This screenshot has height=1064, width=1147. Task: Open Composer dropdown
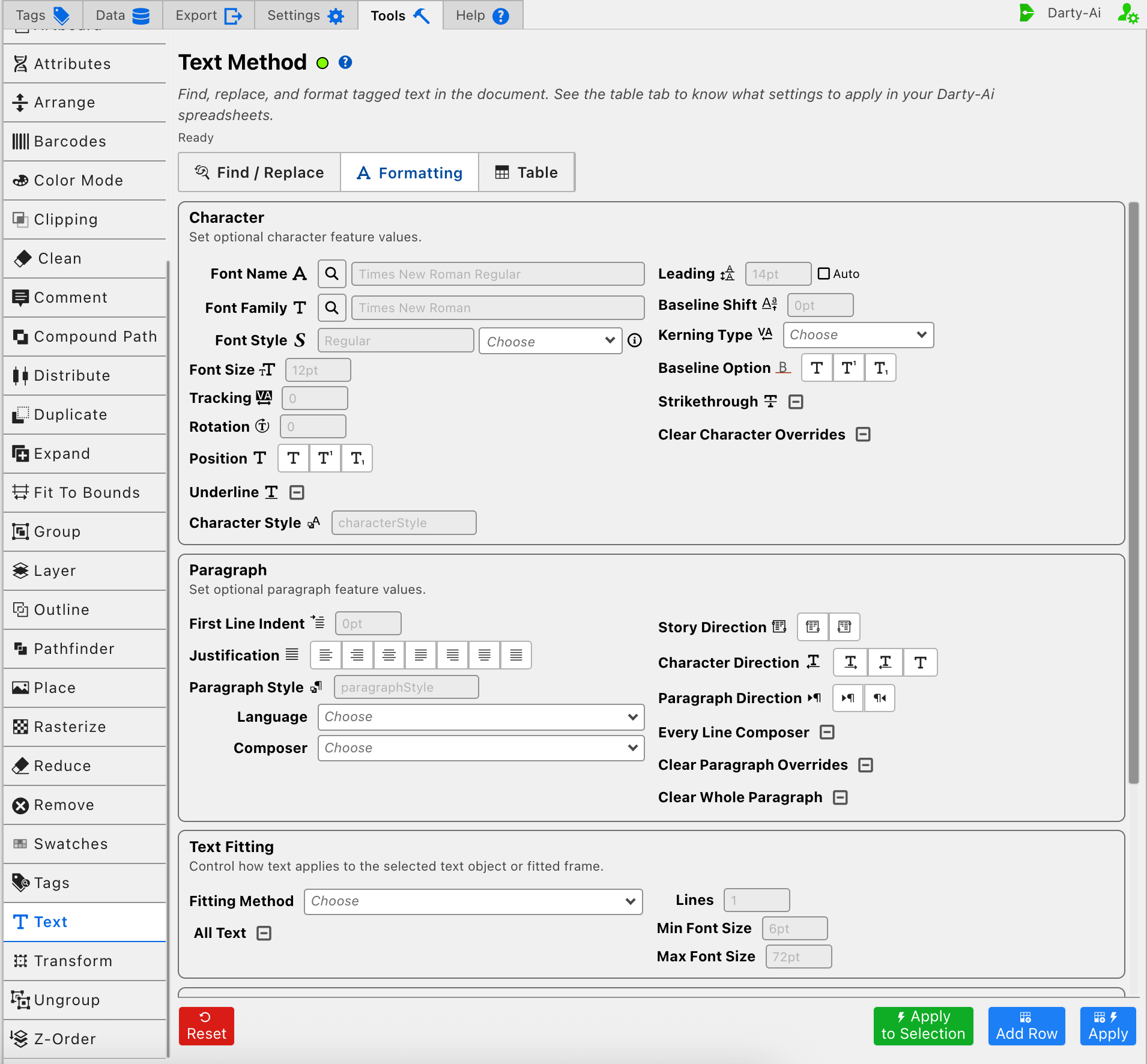[481, 748]
